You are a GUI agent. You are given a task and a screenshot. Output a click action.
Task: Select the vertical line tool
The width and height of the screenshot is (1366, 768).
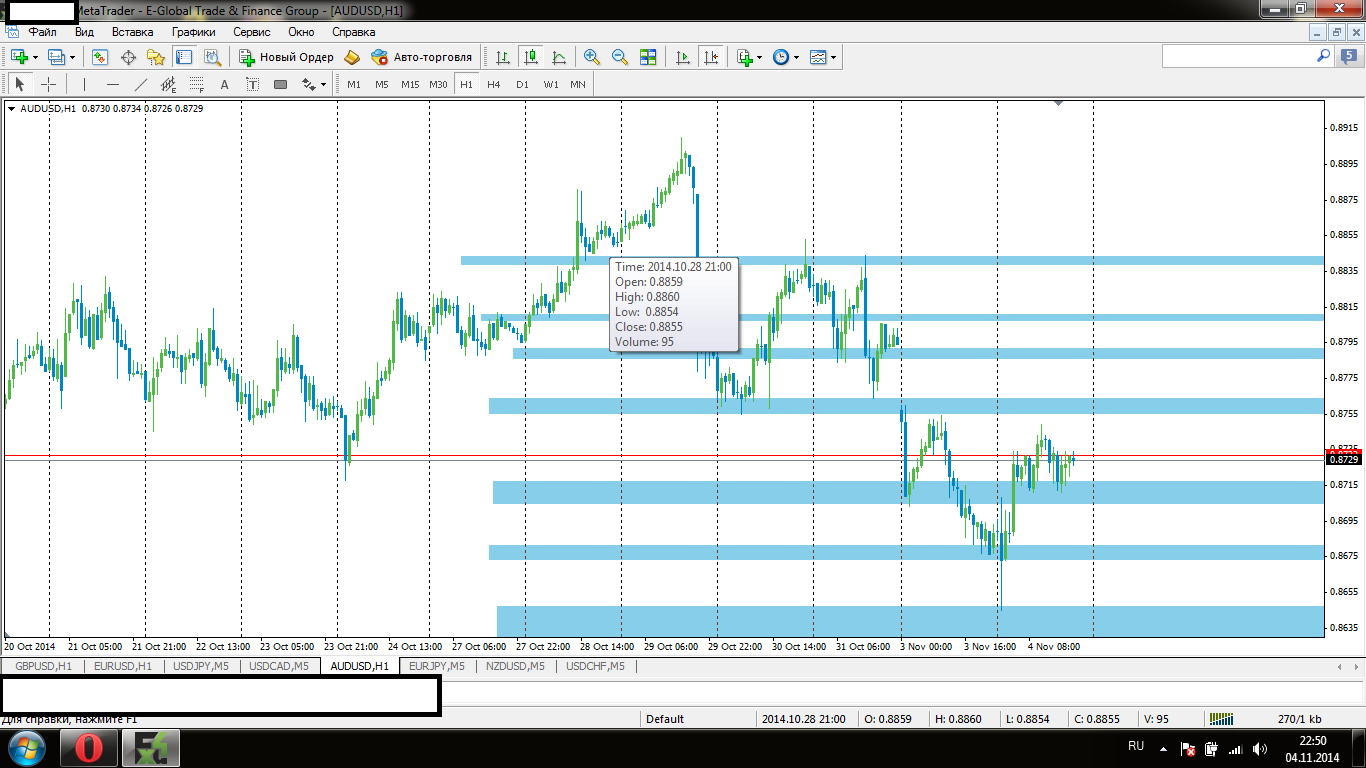point(84,84)
